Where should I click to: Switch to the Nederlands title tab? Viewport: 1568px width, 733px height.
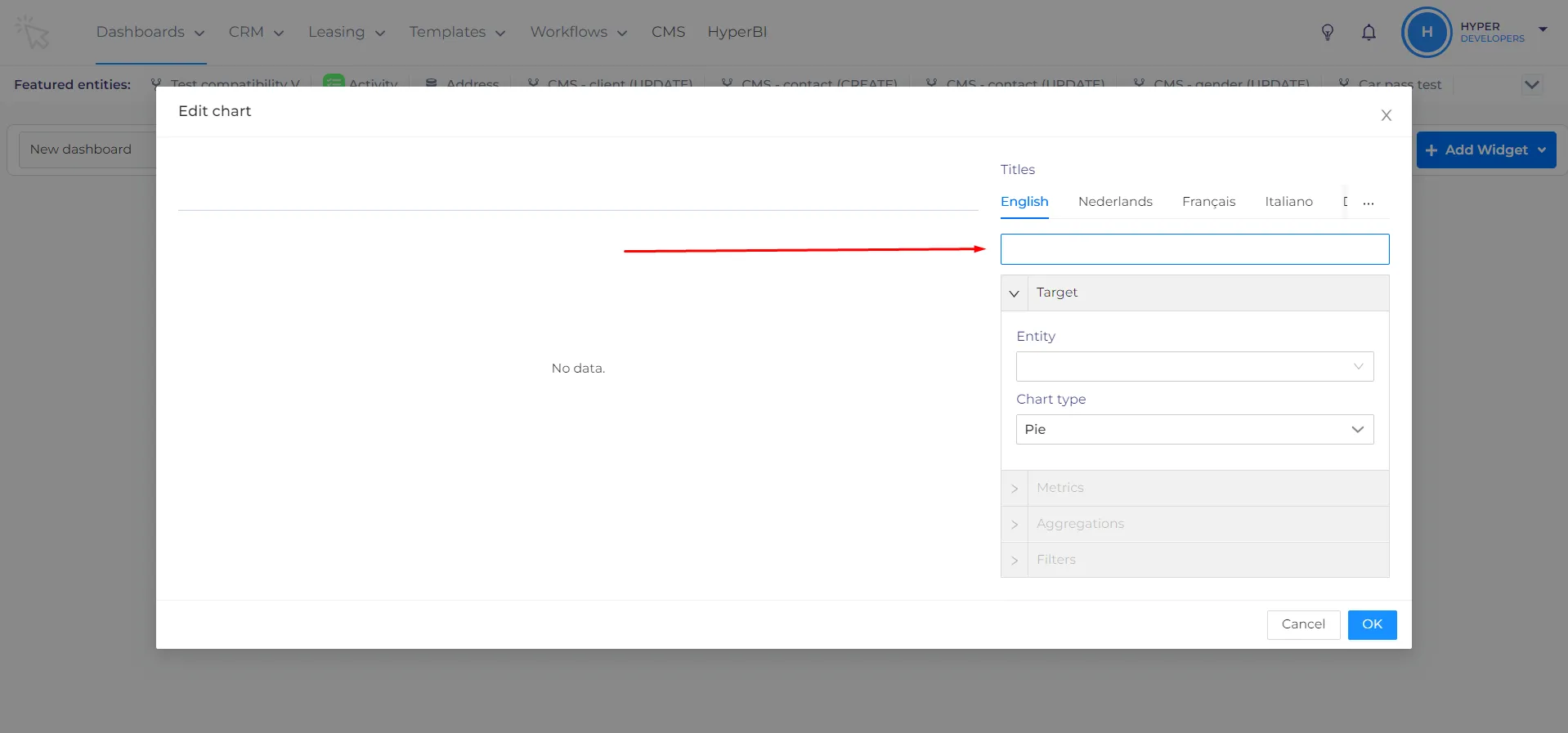point(1115,202)
